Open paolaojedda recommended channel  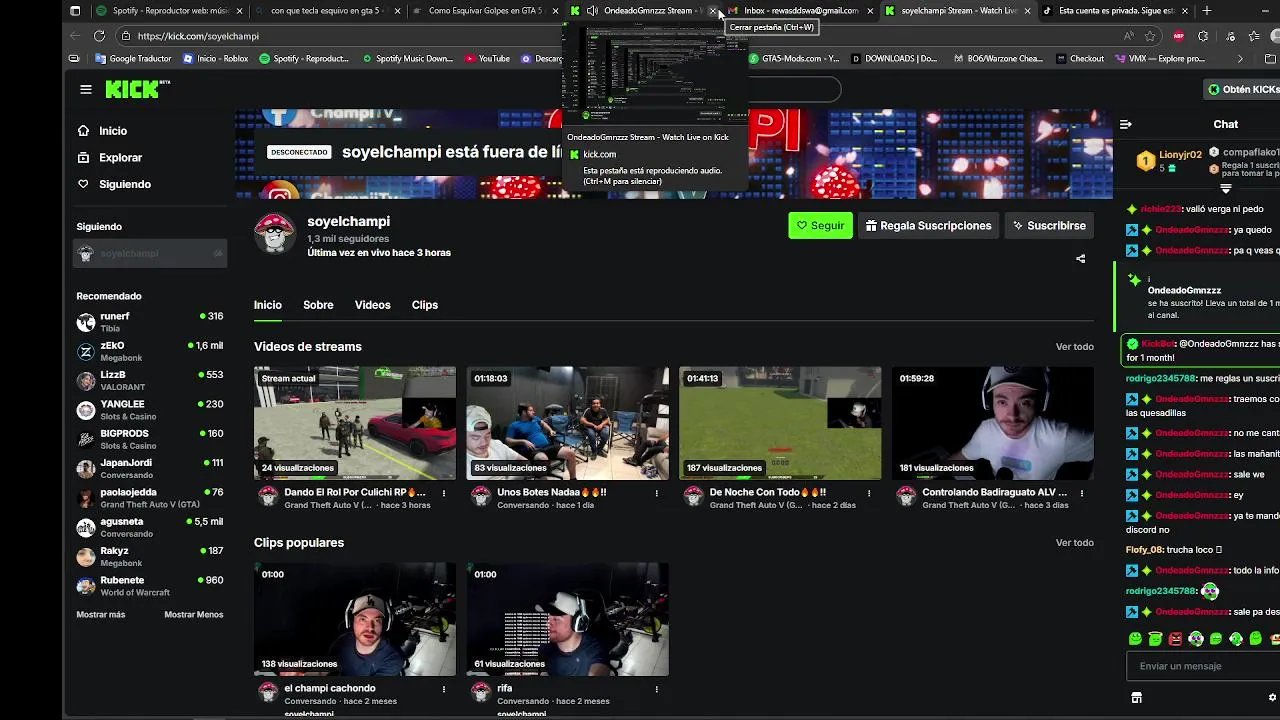click(150, 498)
